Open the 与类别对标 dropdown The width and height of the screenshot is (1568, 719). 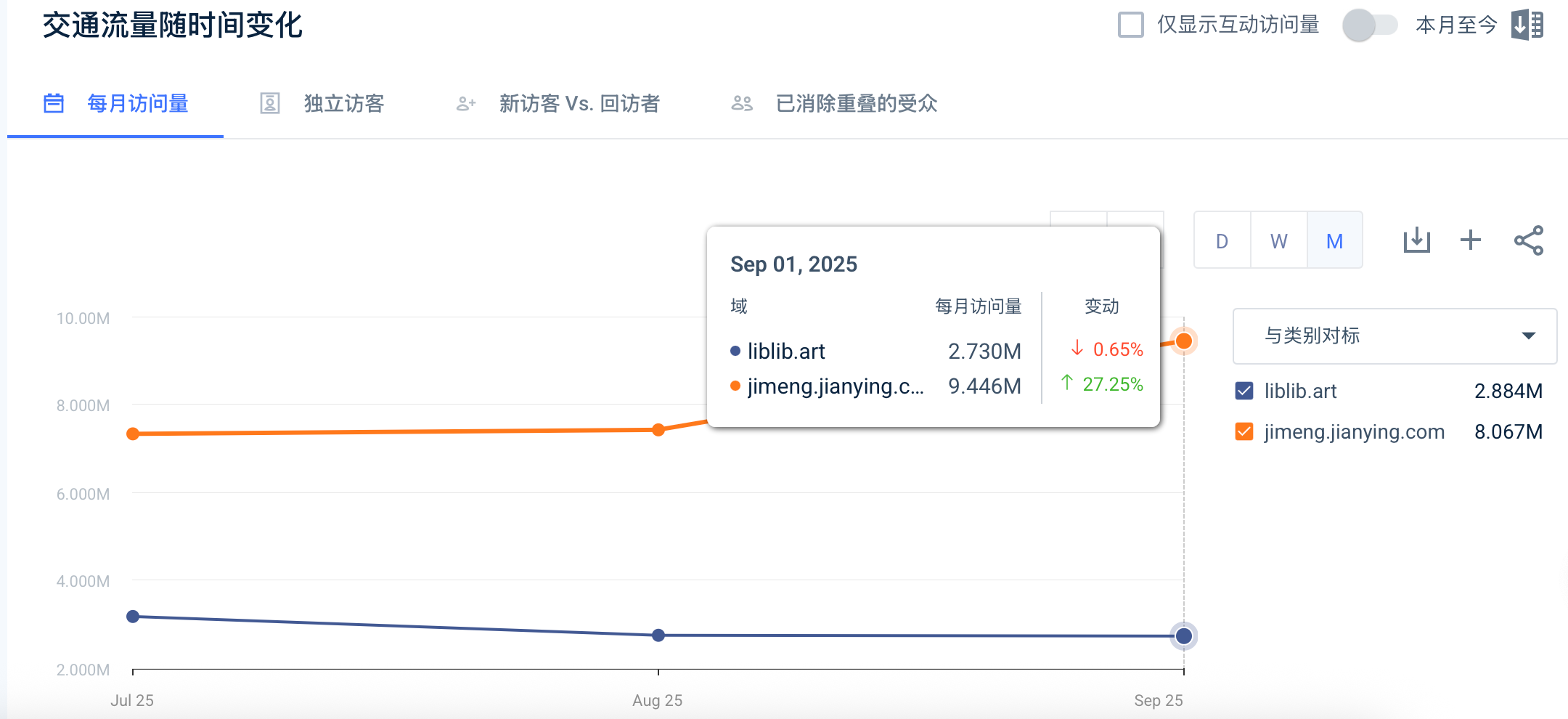coord(1394,336)
